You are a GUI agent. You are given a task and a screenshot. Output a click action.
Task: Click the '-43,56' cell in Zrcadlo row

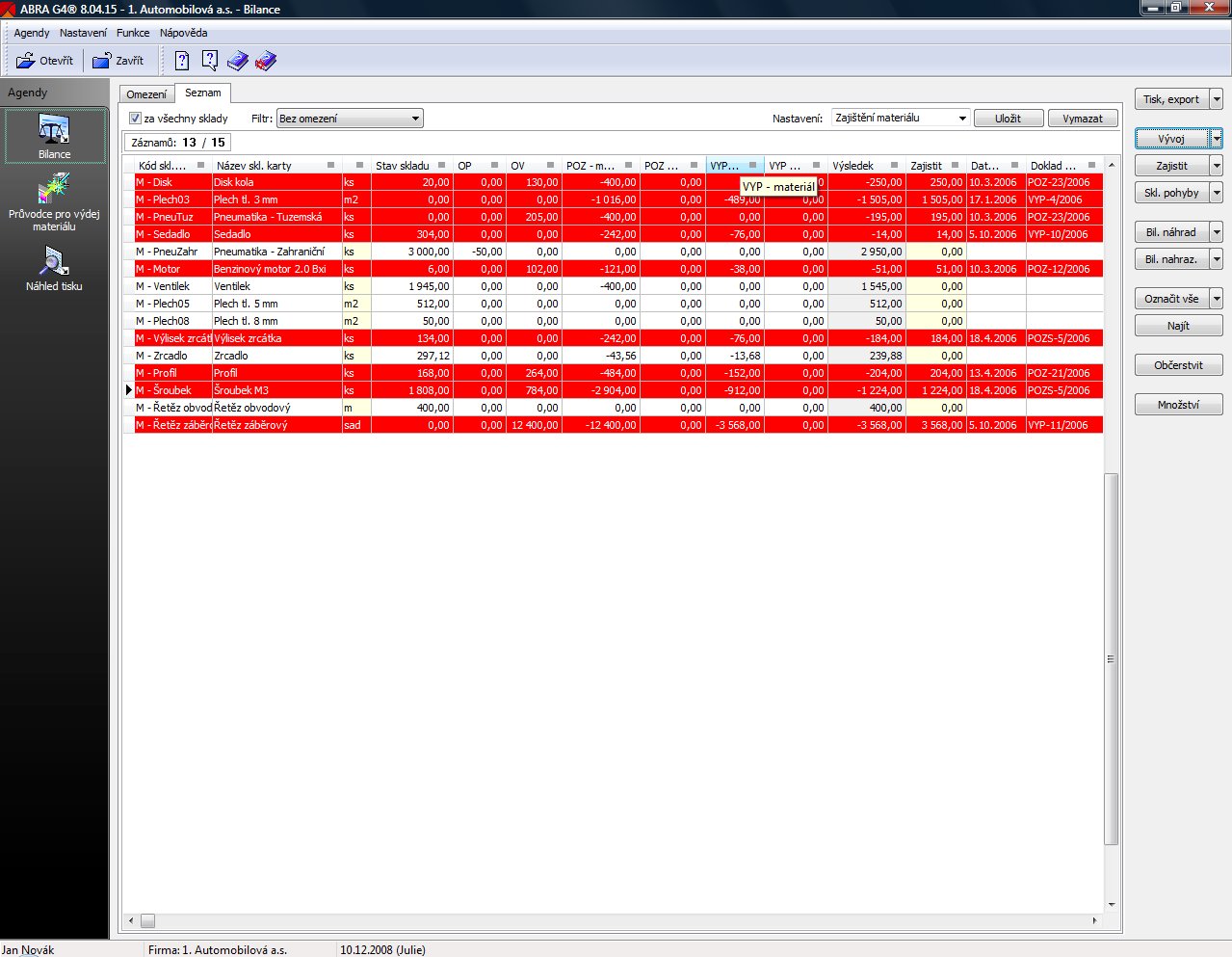pos(600,356)
